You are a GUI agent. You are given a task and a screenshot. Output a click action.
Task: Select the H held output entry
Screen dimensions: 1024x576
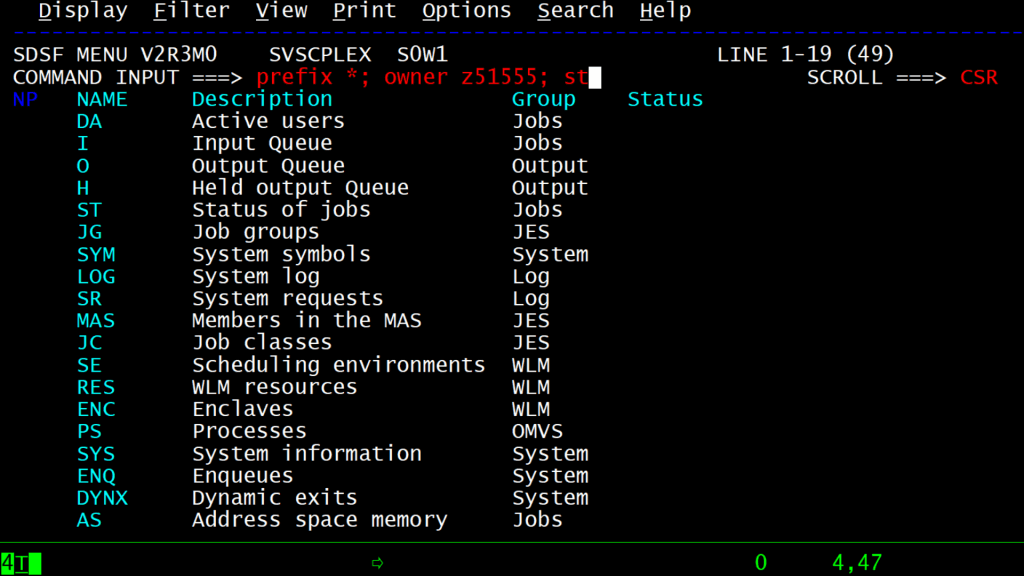pos(83,188)
